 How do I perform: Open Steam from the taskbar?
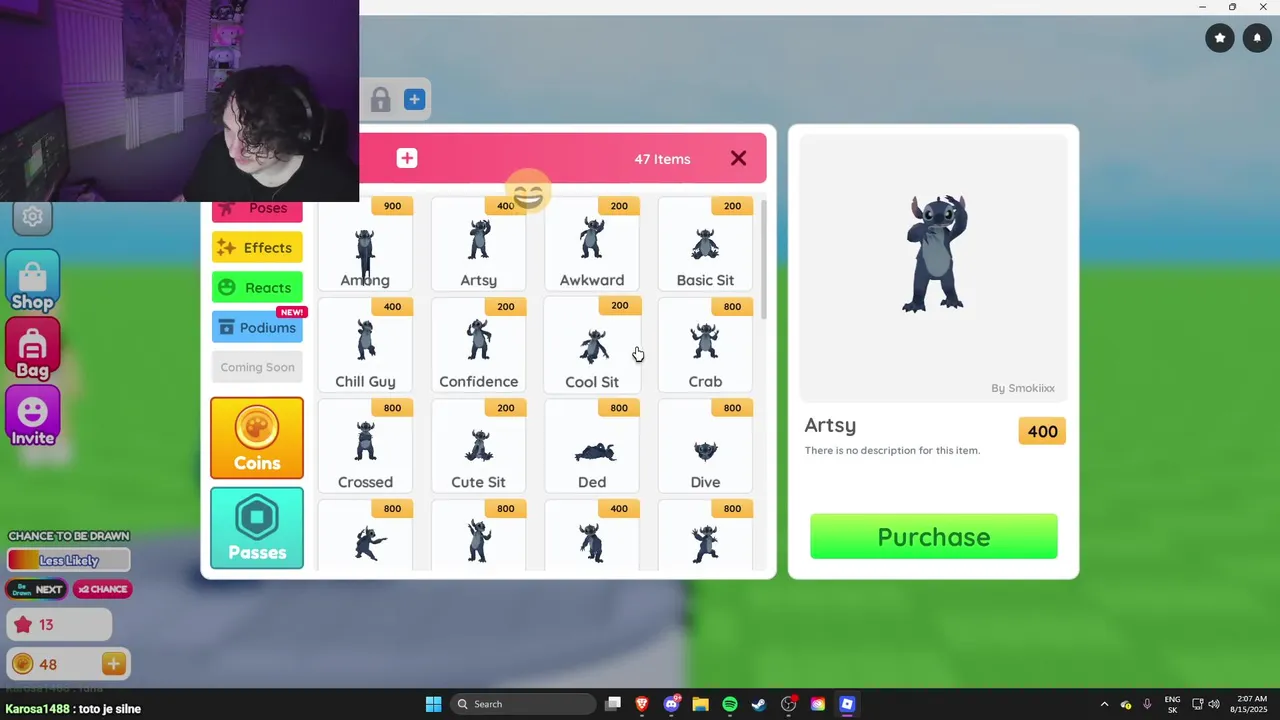[758, 704]
